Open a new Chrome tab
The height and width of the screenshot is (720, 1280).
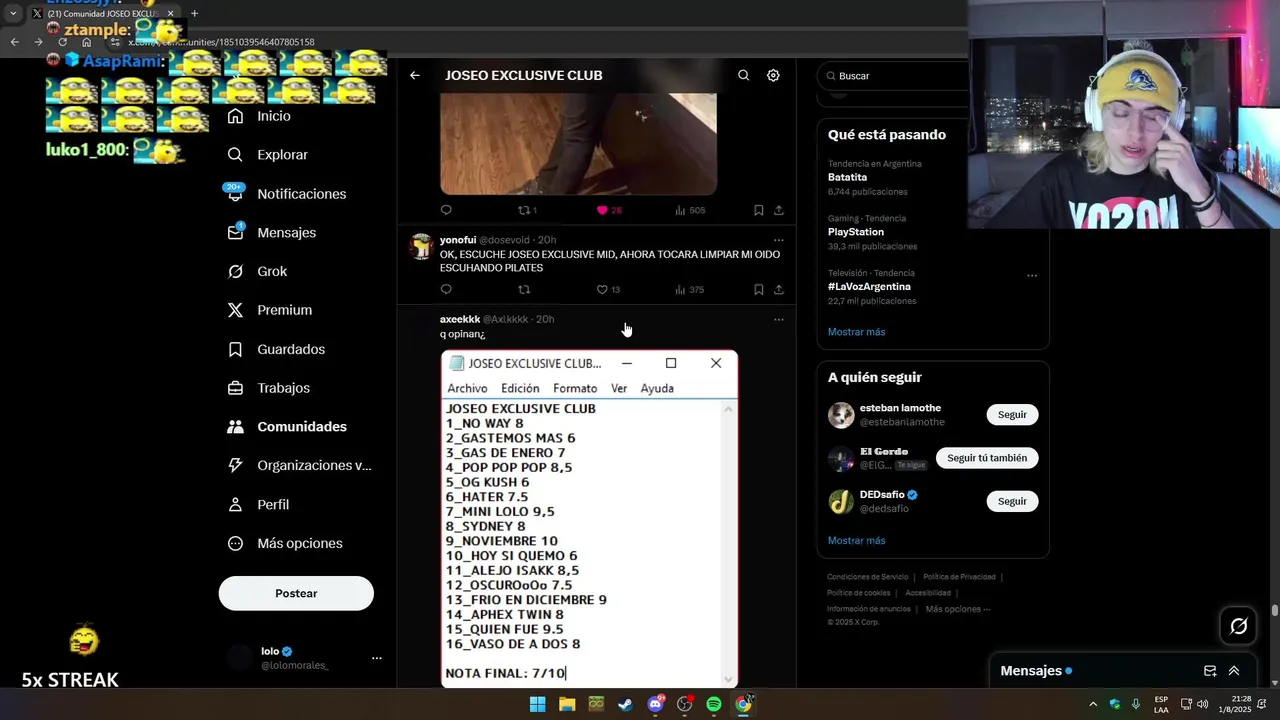pyautogui.click(x=194, y=14)
